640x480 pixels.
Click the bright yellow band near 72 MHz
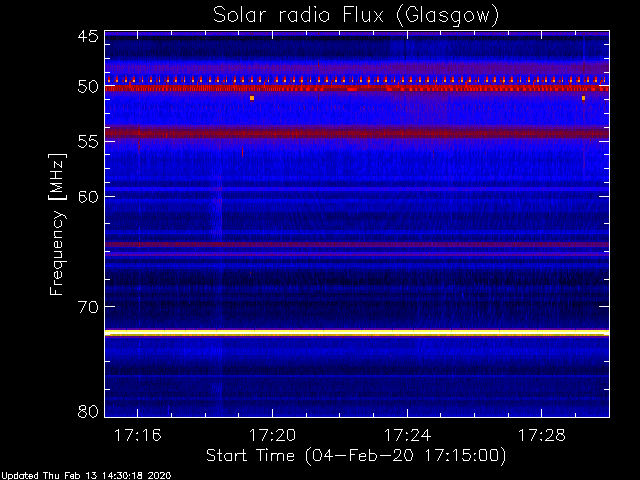point(357,333)
